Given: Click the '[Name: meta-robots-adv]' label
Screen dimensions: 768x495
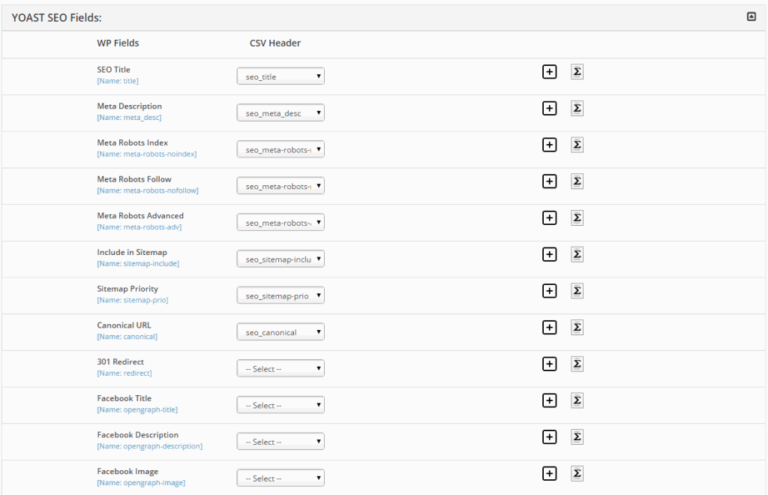Looking at the screenshot, I should [x=139, y=227].
